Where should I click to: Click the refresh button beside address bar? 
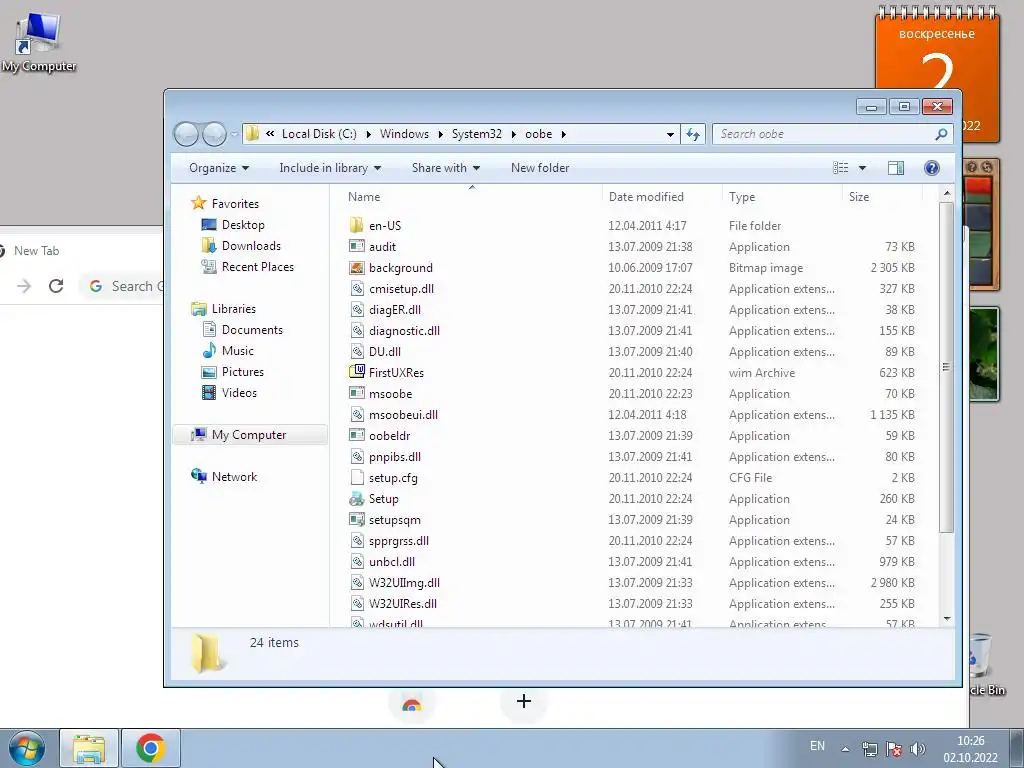point(693,134)
